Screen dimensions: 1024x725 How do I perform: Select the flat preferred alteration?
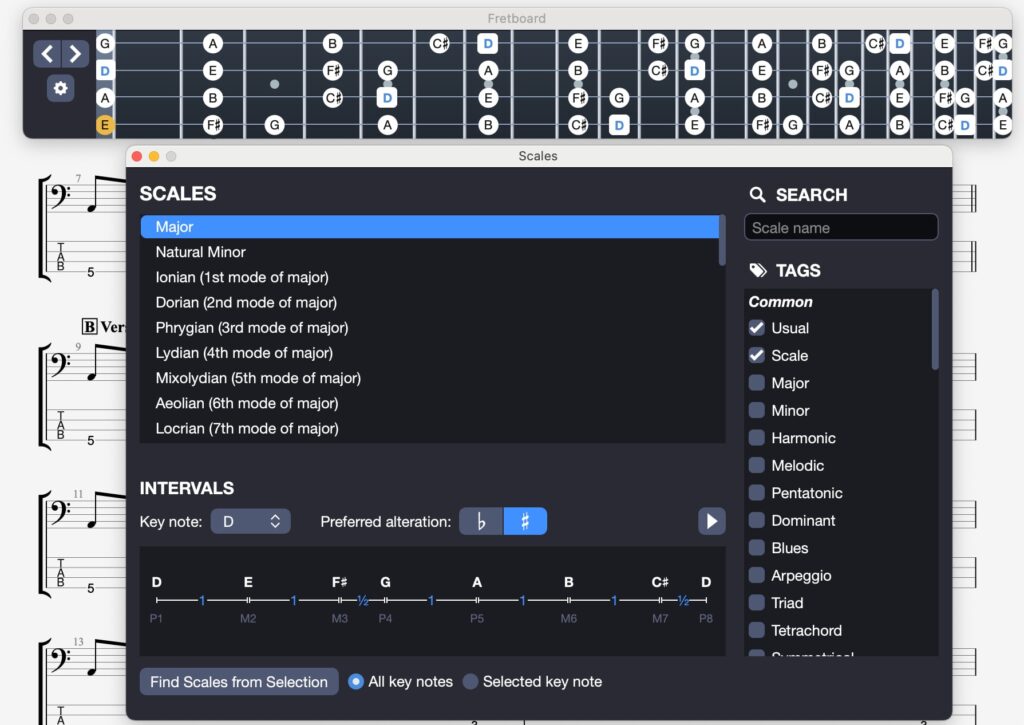[x=481, y=521]
